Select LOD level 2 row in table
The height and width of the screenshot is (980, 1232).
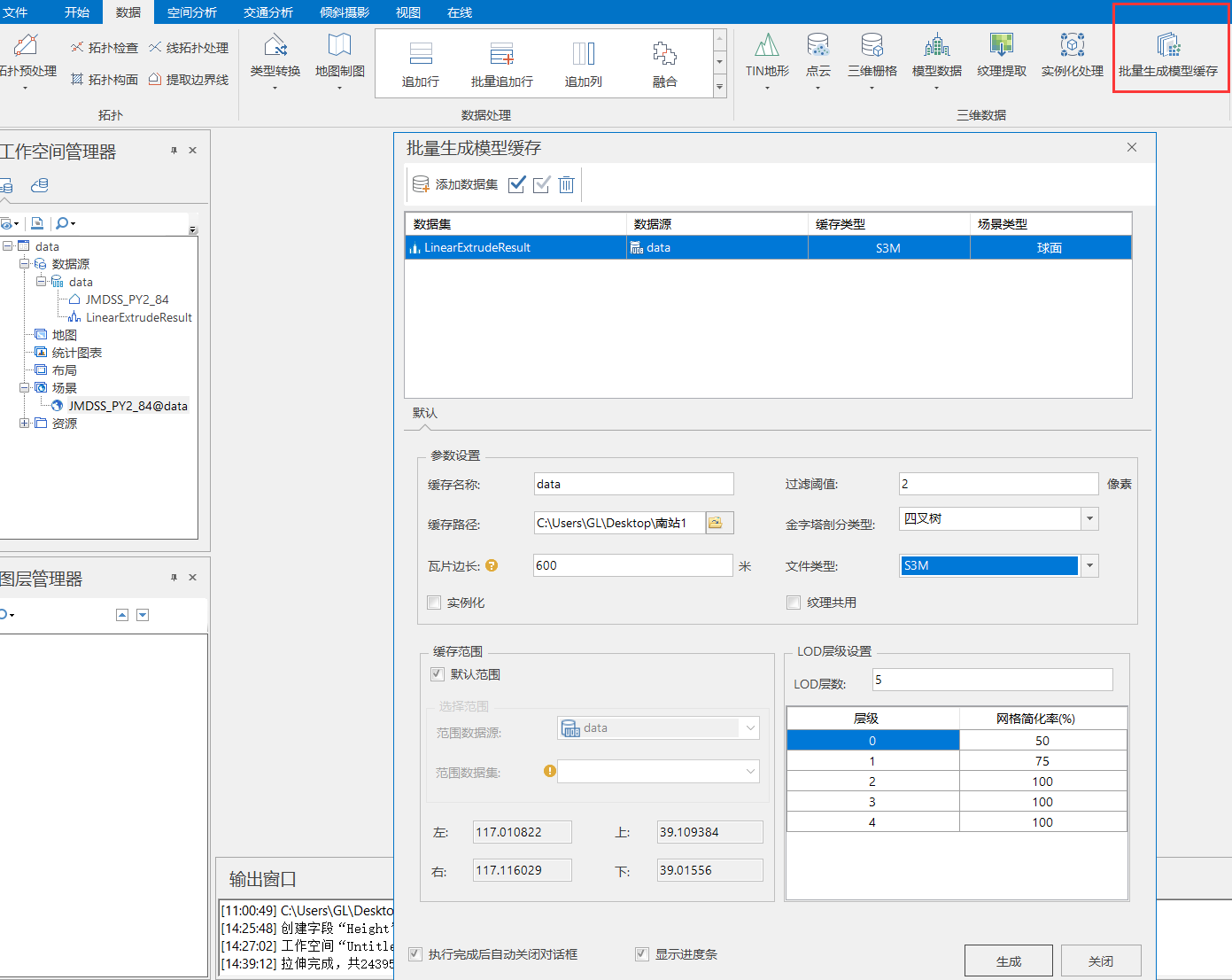coord(957,782)
